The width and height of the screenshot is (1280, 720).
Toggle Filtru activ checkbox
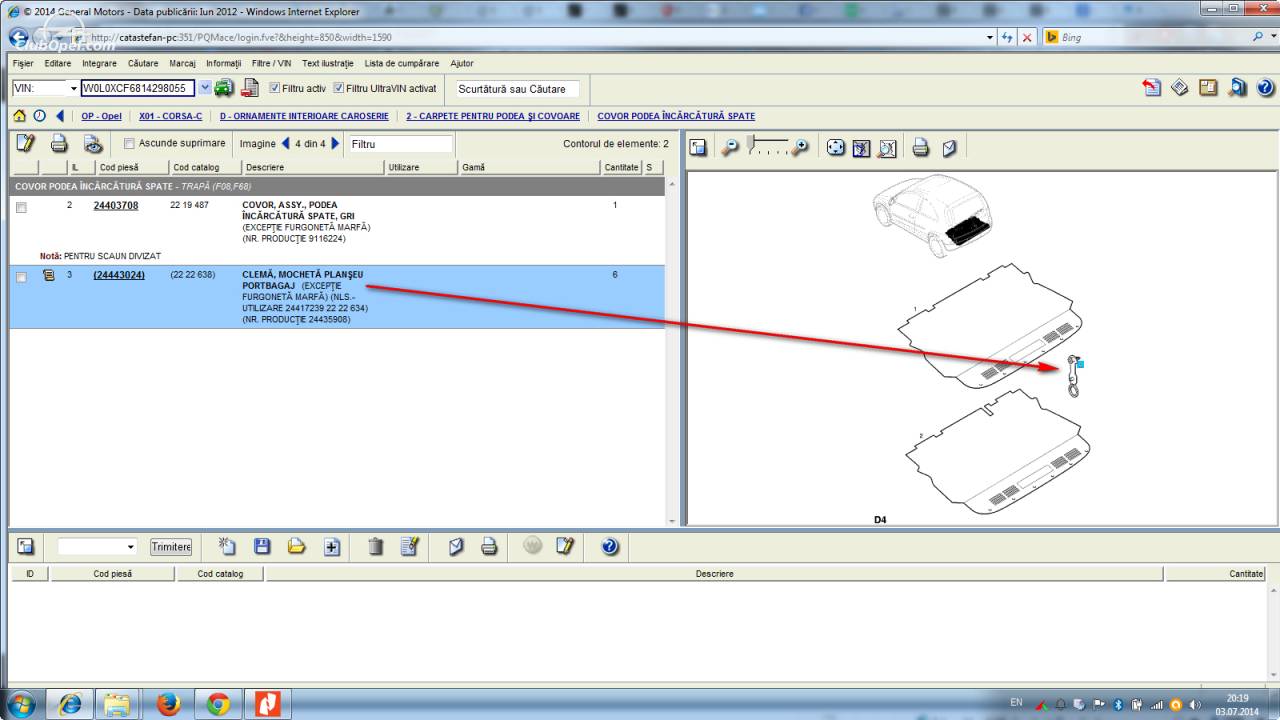click(x=275, y=88)
